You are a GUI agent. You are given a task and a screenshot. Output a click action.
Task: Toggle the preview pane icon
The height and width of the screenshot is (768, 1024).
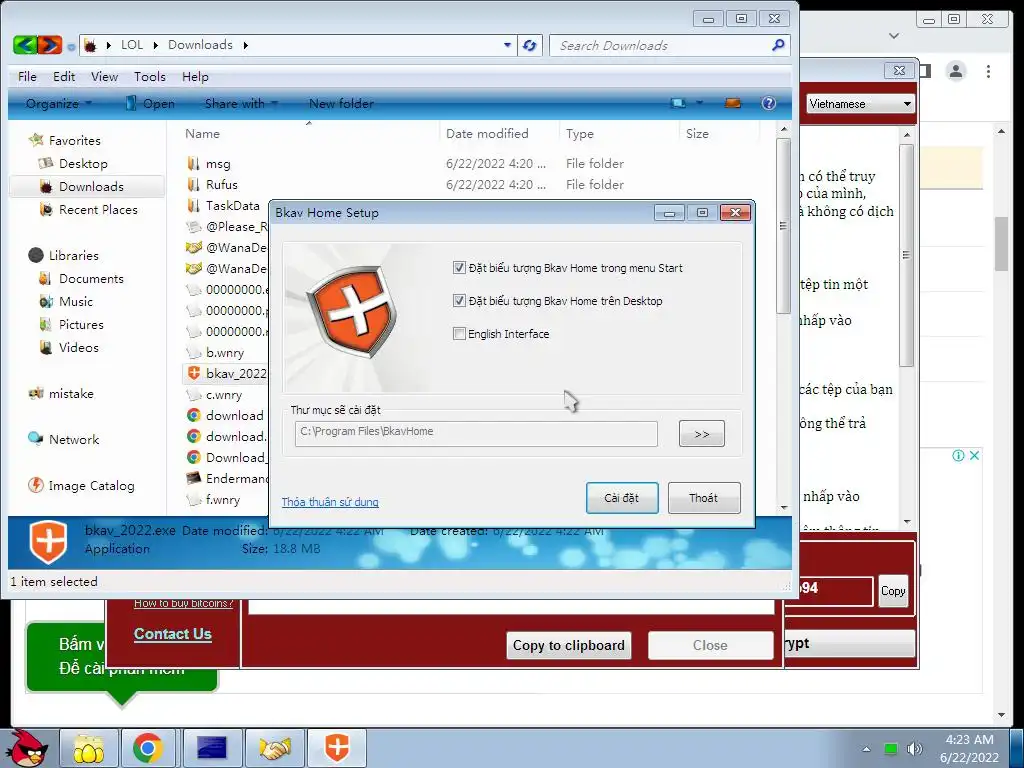pos(733,103)
